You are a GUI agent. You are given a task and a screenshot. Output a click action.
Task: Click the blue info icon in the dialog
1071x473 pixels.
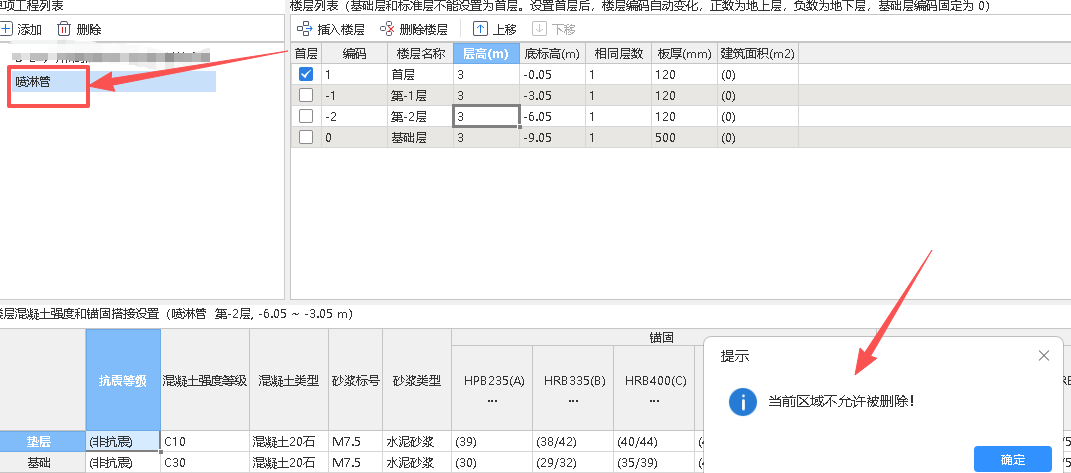[742, 401]
